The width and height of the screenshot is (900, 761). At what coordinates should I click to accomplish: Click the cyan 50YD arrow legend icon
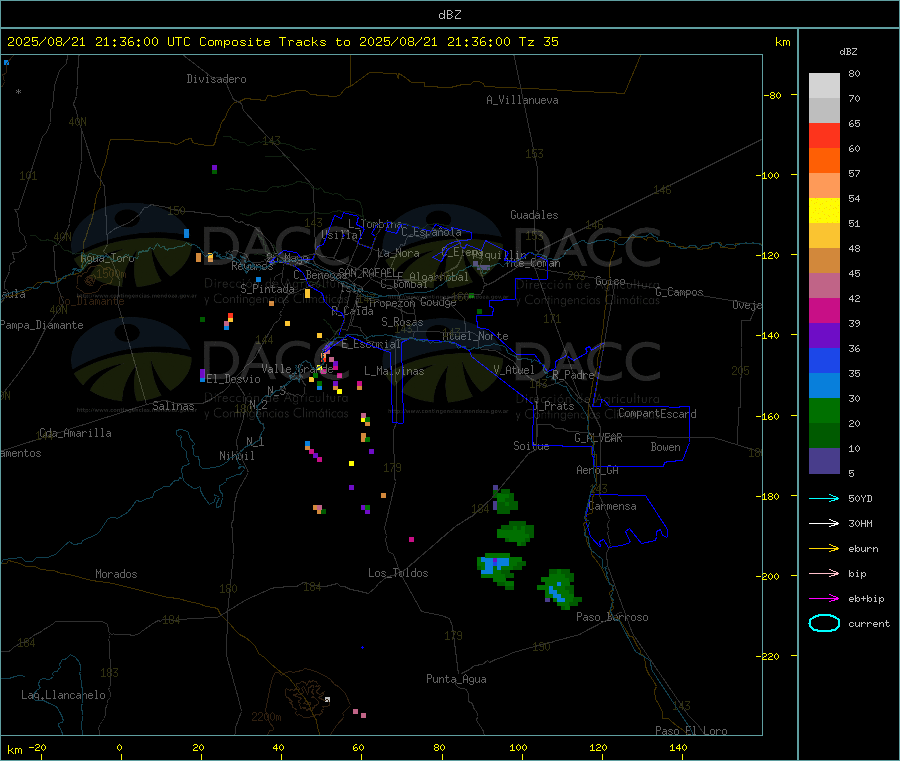[x=824, y=498]
